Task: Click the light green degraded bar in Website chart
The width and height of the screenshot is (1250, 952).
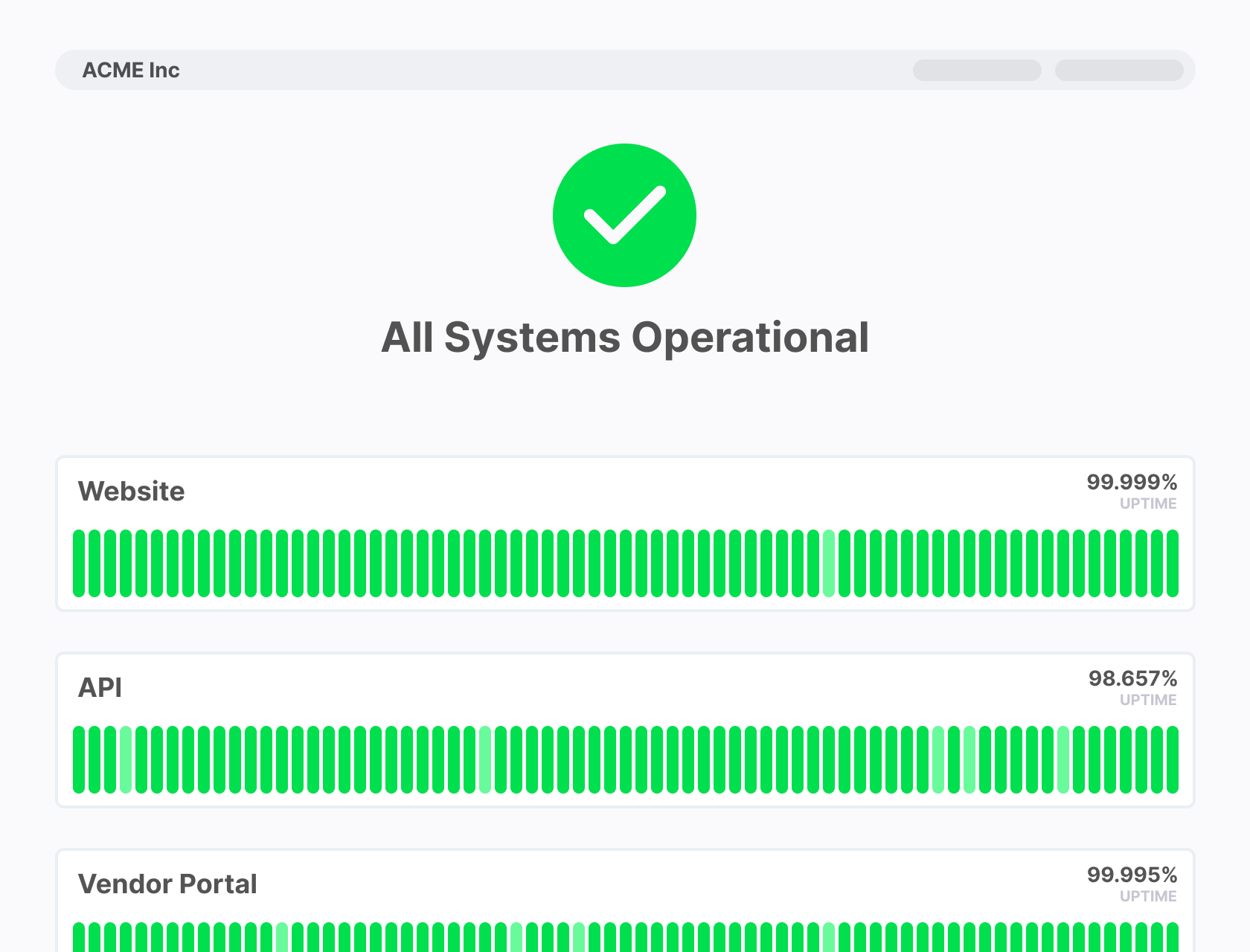Action: 828,562
